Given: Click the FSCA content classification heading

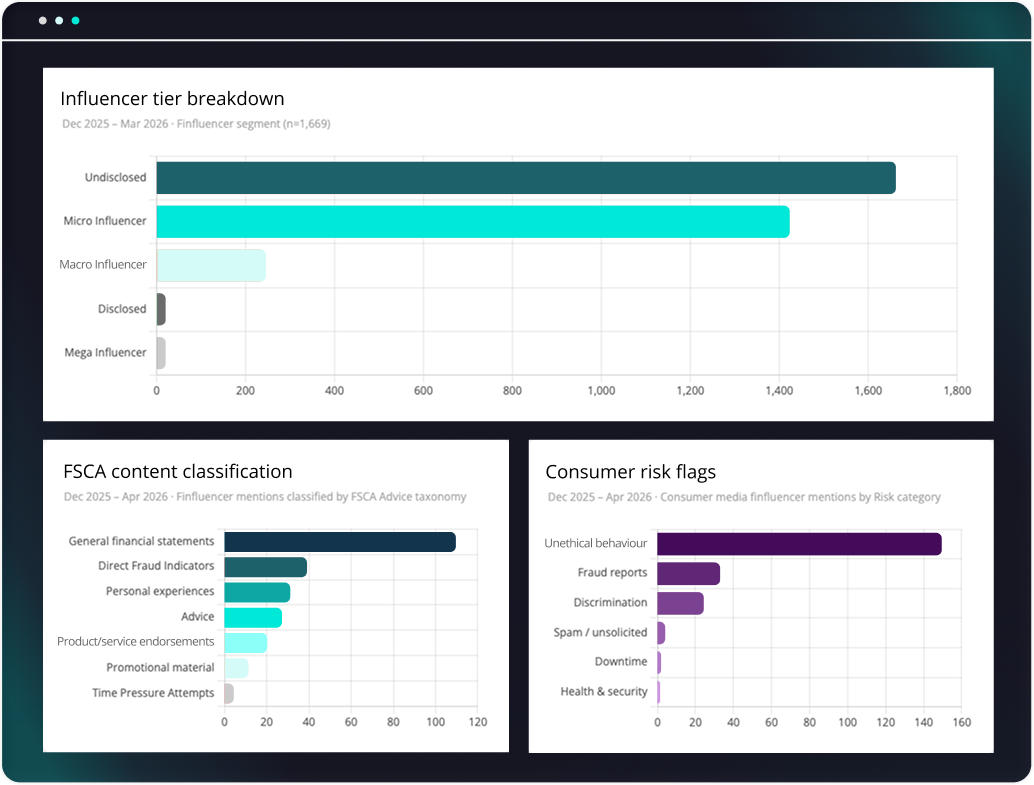Looking at the screenshot, I should pos(177,471).
